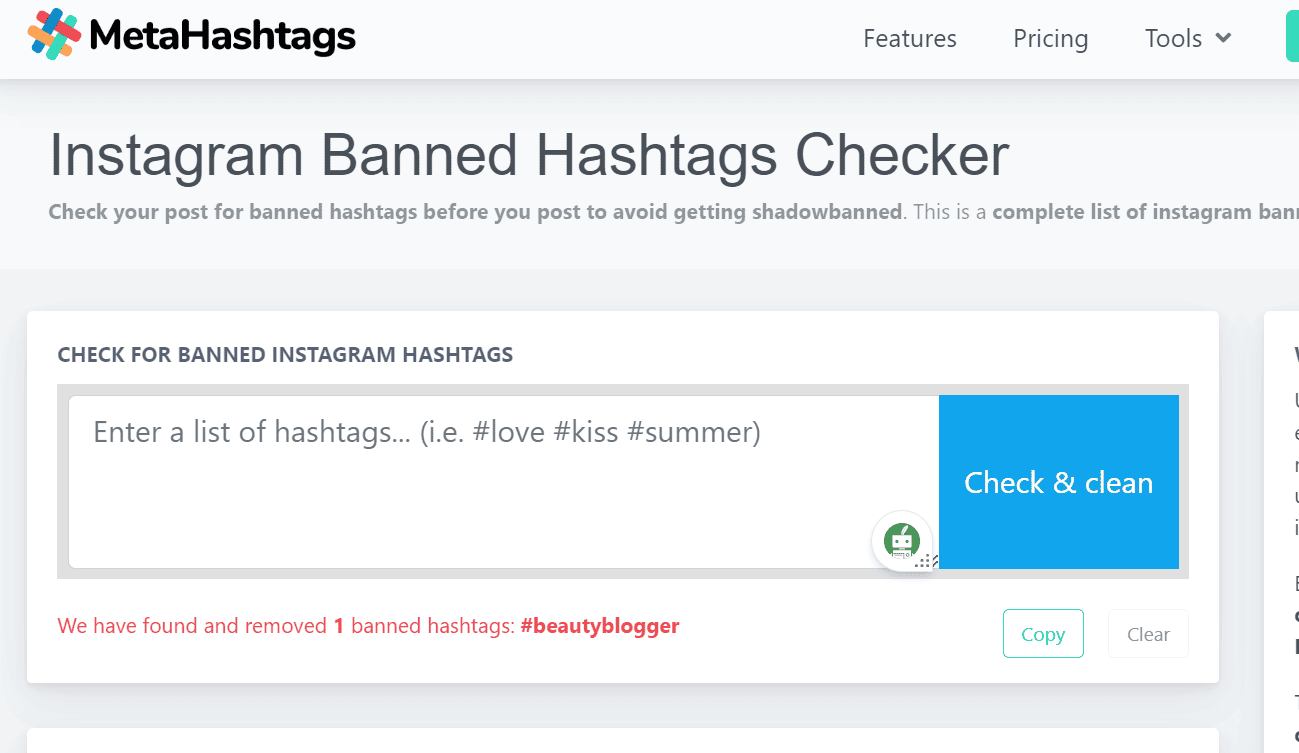Click the 'We have found and removed' message
Image resolution: width=1299 pixels, height=753 pixels.
click(x=192, y=627)
